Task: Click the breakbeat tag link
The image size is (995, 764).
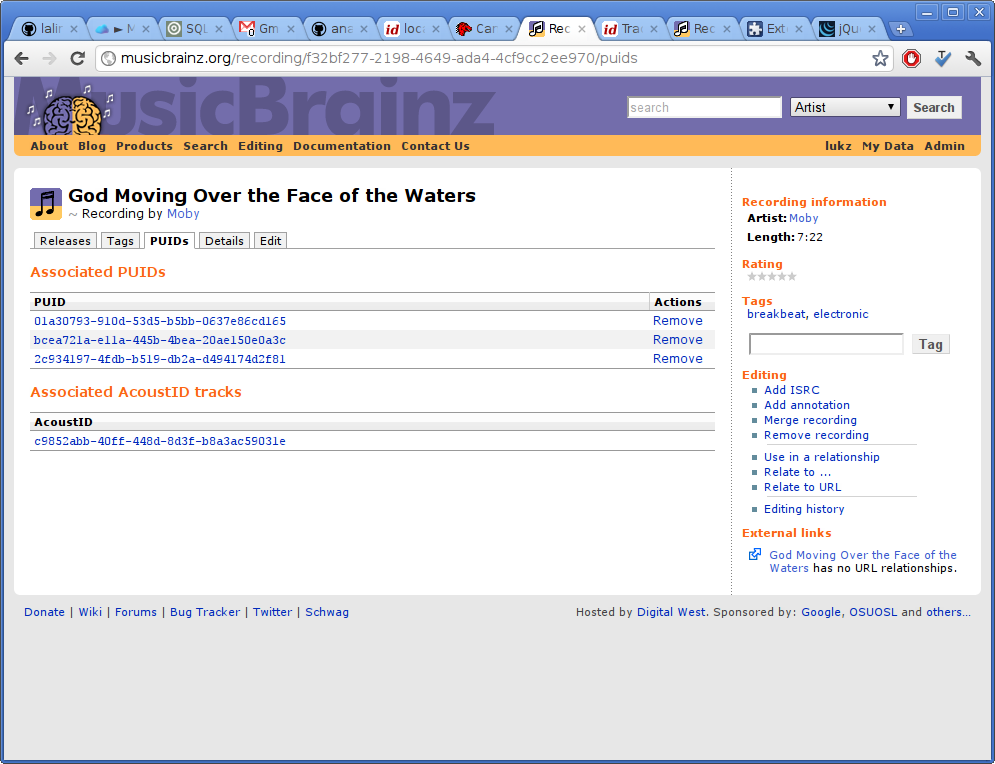Action: click(x=776, y=314)
